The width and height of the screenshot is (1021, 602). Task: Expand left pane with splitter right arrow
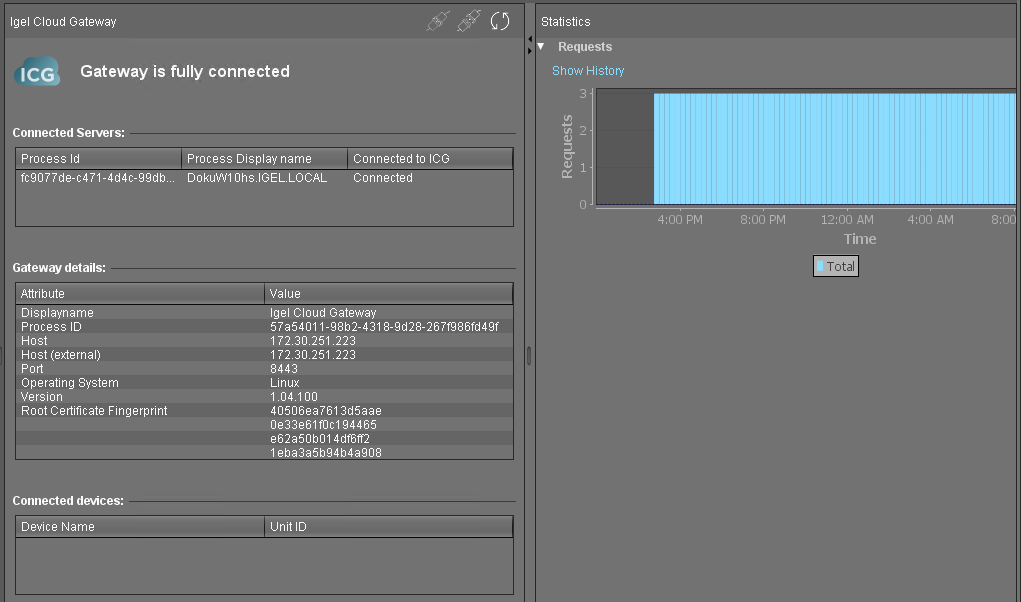click(529, 49)
